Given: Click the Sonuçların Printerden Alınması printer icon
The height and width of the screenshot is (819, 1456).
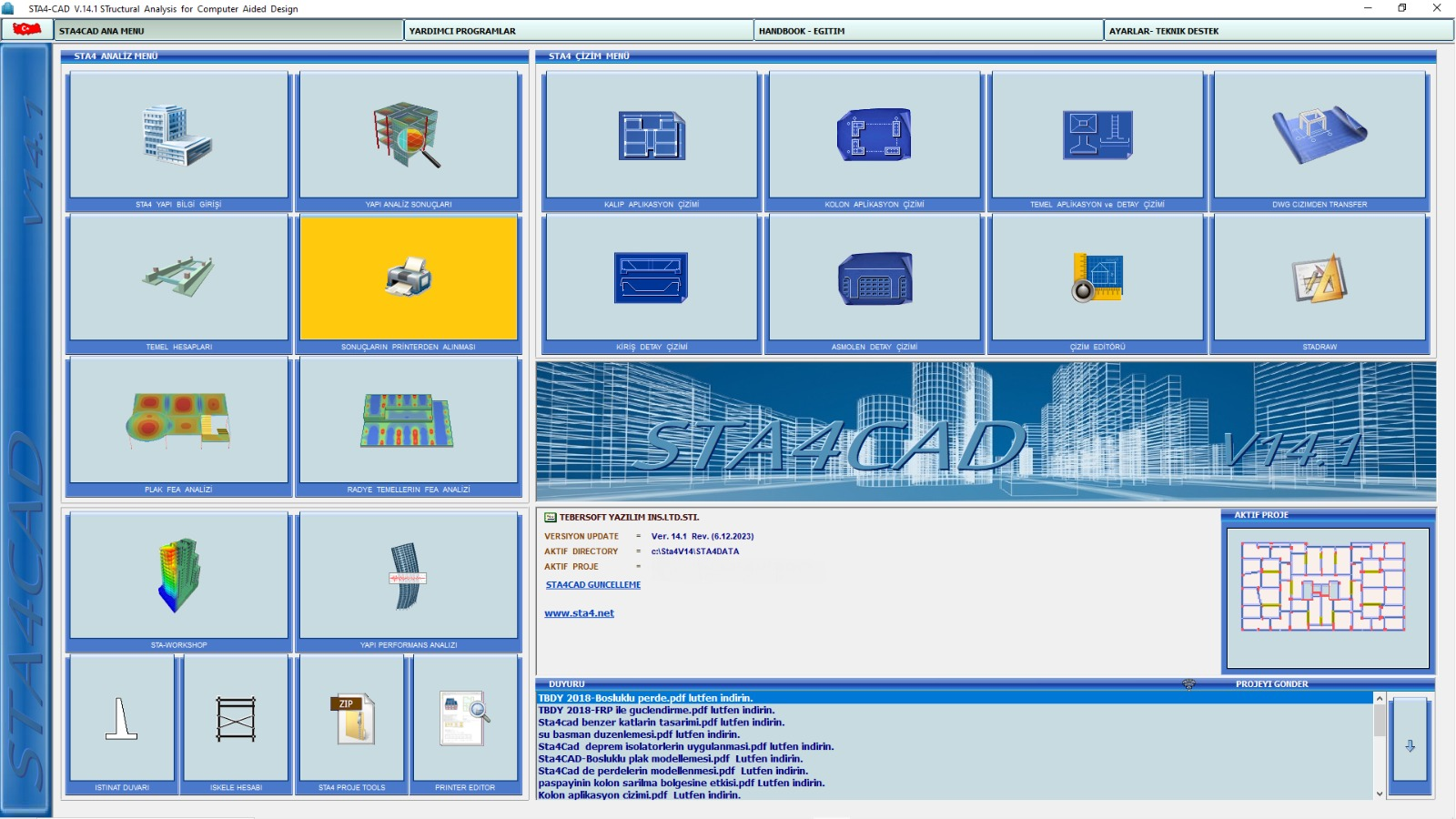Looking at the screenshot, I should coord(409,278).
